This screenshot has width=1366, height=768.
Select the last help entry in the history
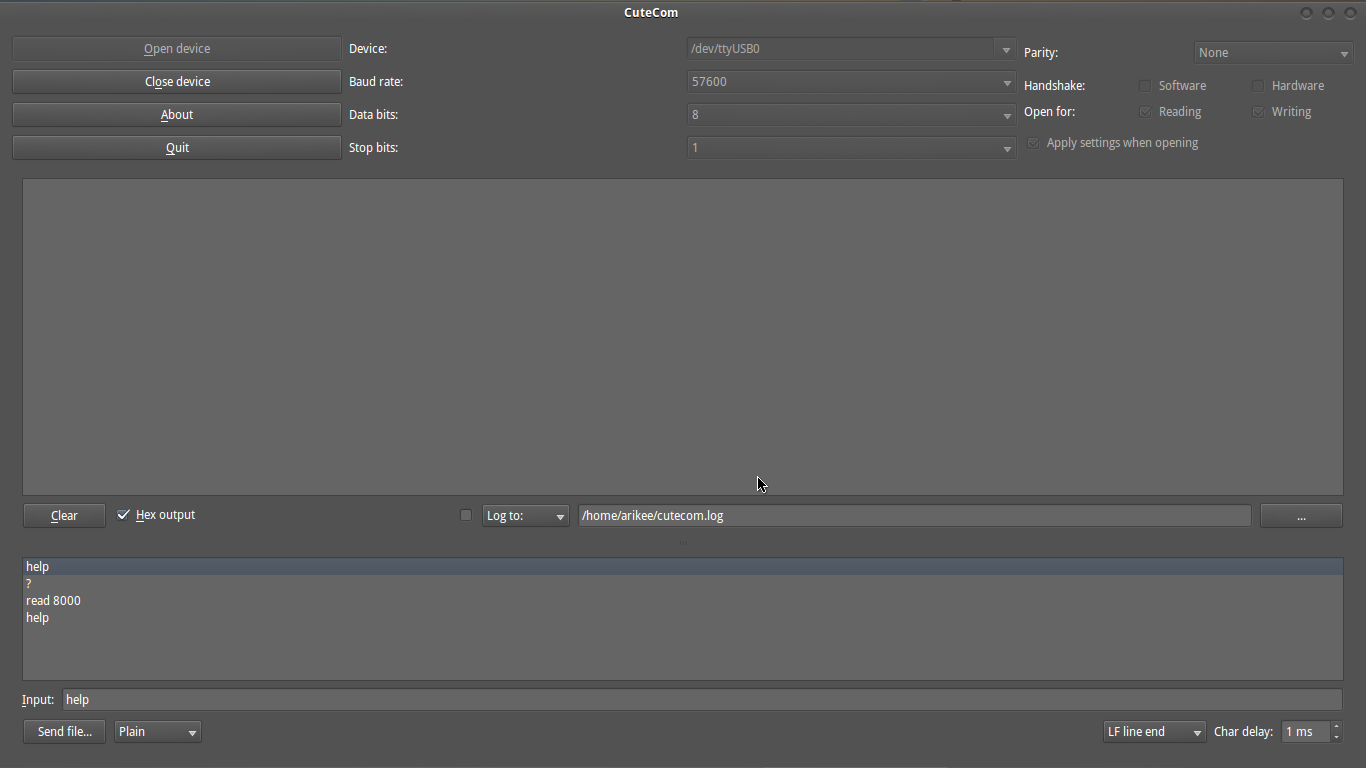tap(683, 618)
